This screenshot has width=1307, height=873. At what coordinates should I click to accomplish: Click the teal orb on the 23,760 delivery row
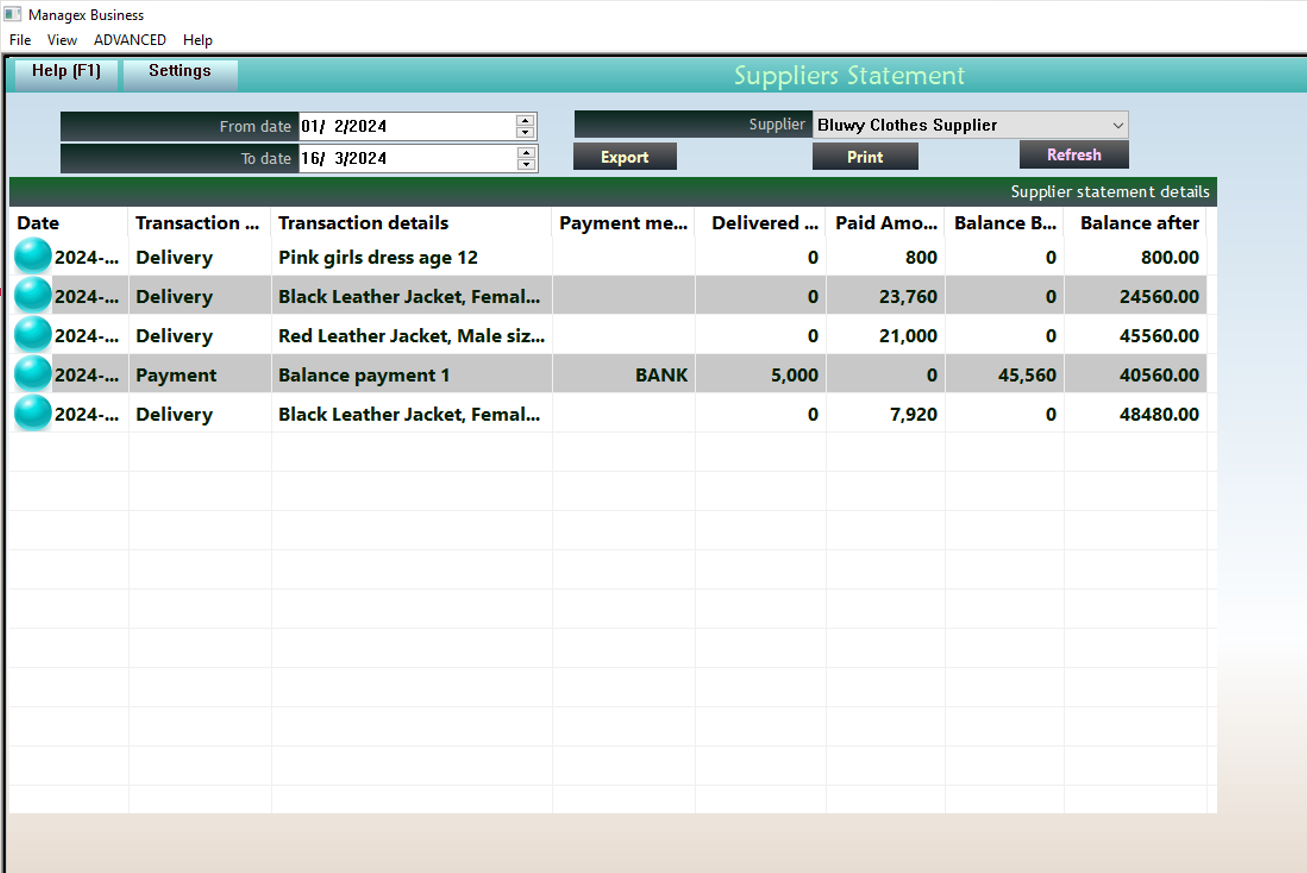(33, 296)
